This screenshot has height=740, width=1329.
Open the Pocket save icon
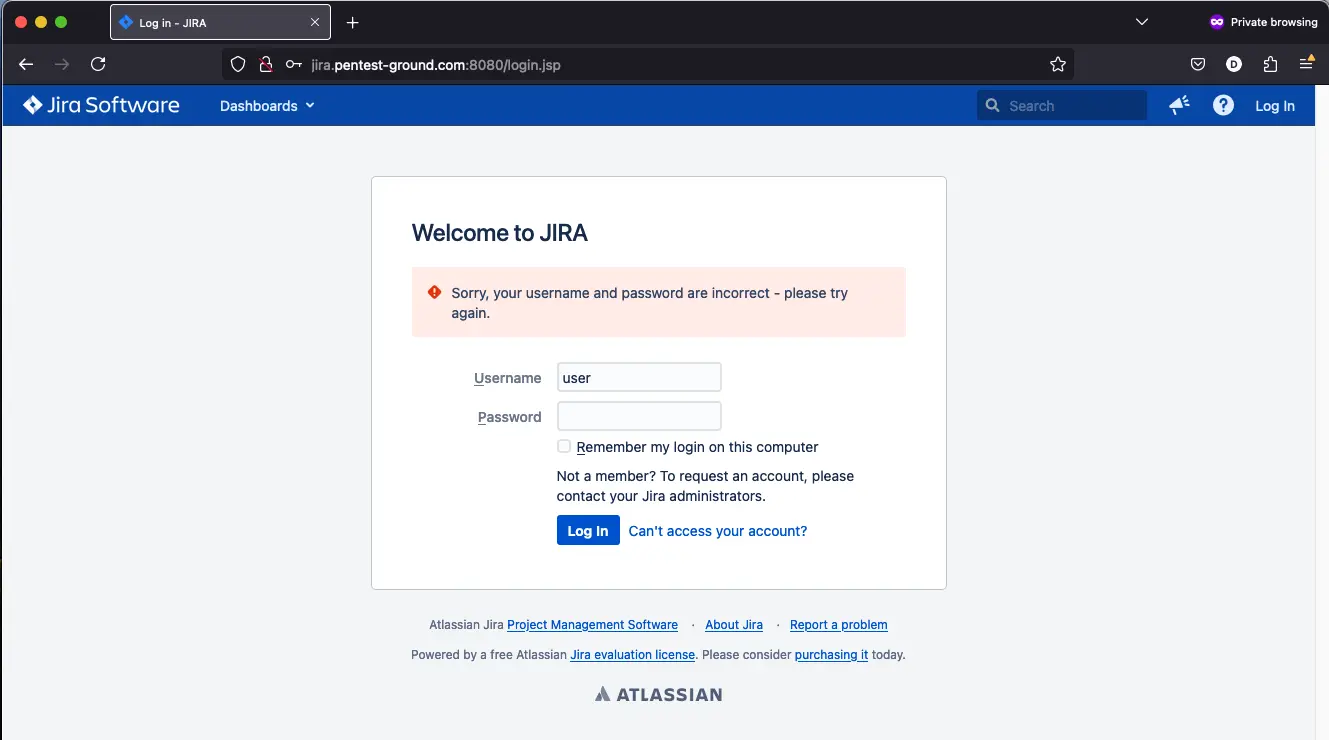click(x=1198, y=64)
